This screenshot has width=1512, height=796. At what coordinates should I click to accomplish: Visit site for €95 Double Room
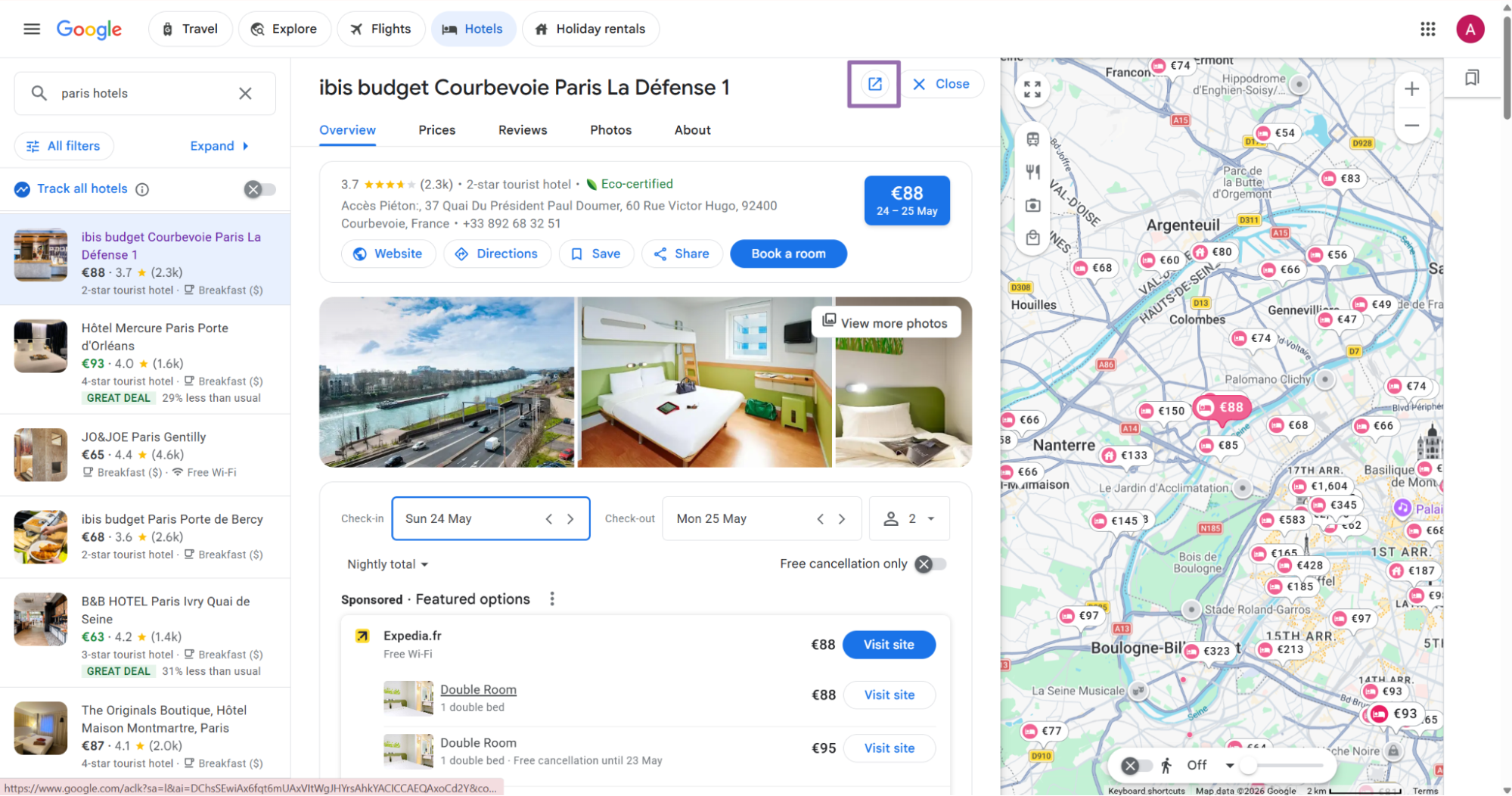889,748
